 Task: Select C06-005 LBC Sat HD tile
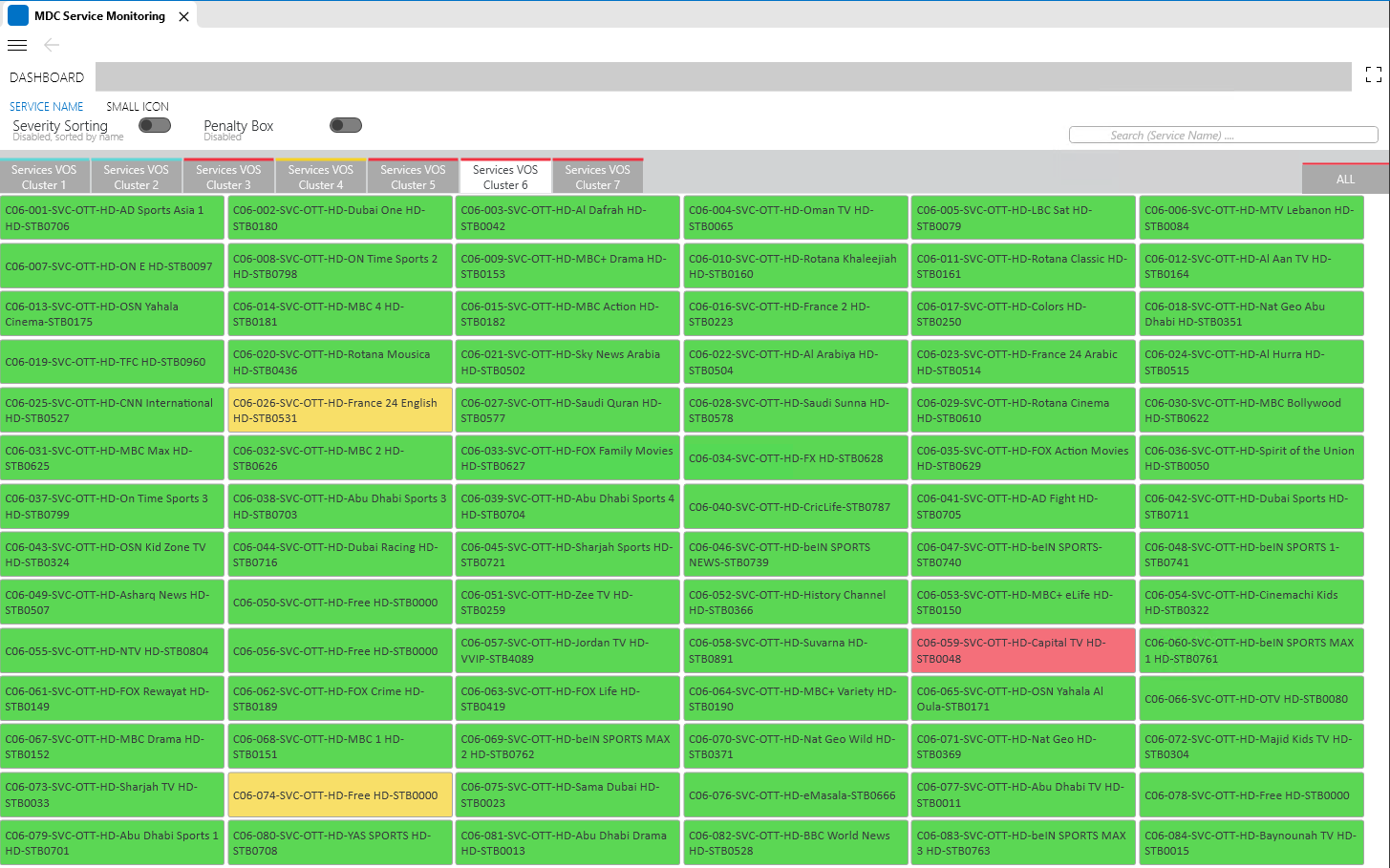coord(1023,218)
